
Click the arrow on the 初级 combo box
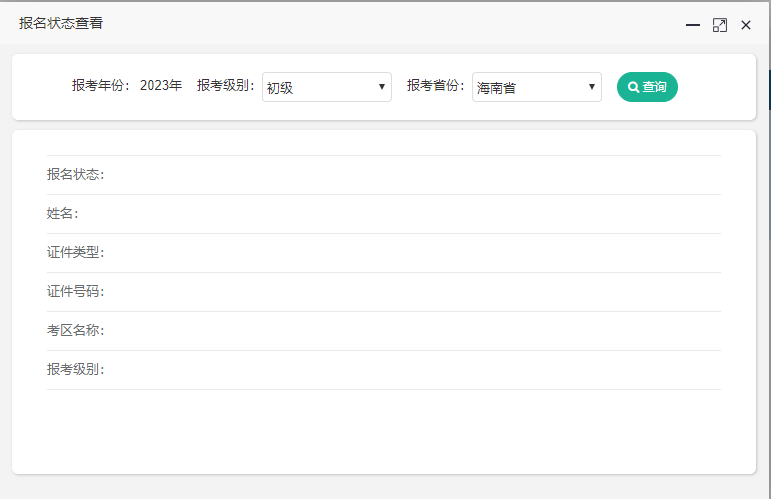click(x=382, y=87)
